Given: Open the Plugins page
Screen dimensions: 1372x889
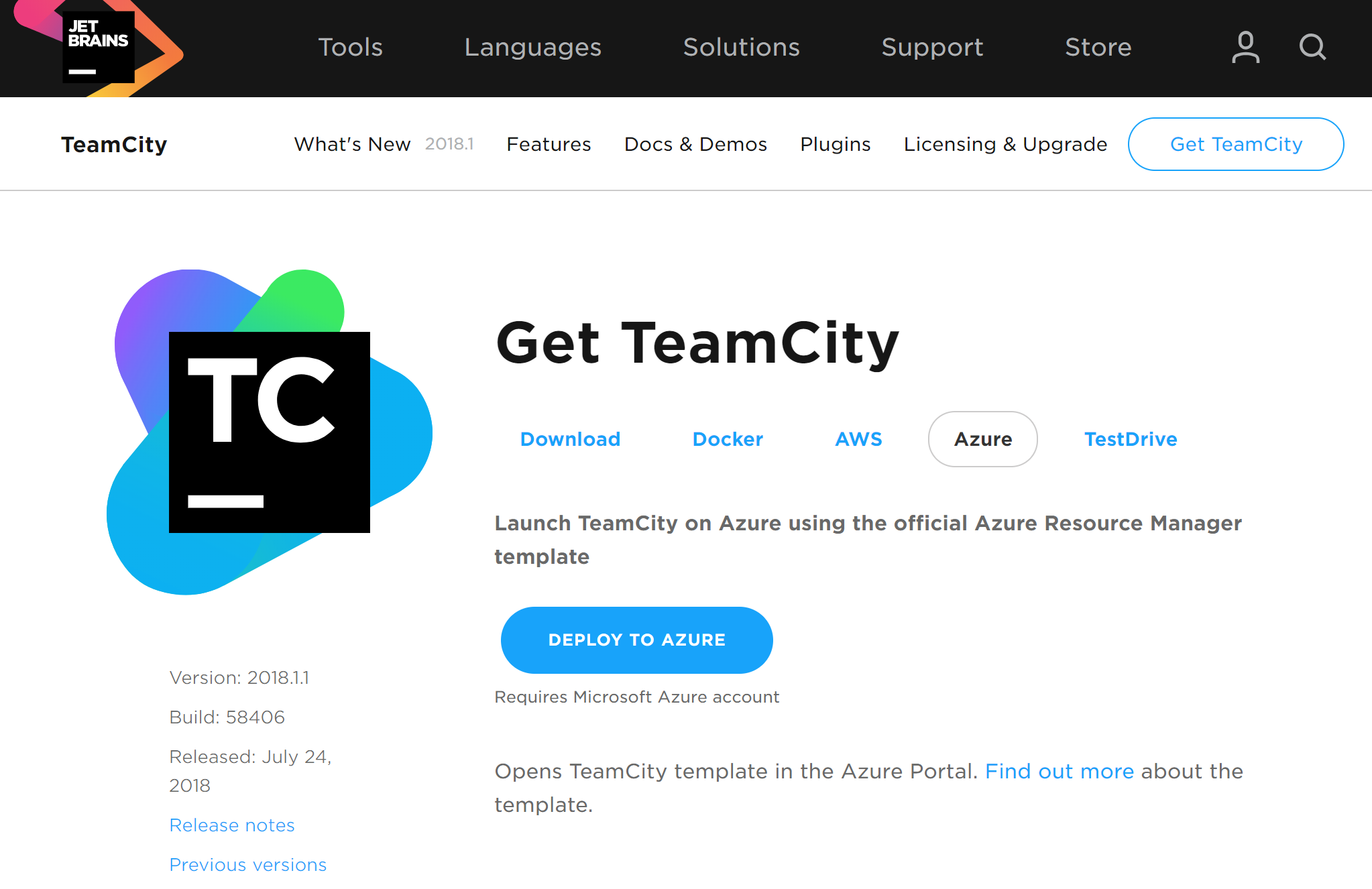Looking at the screenshot, I should coord(836,144).
